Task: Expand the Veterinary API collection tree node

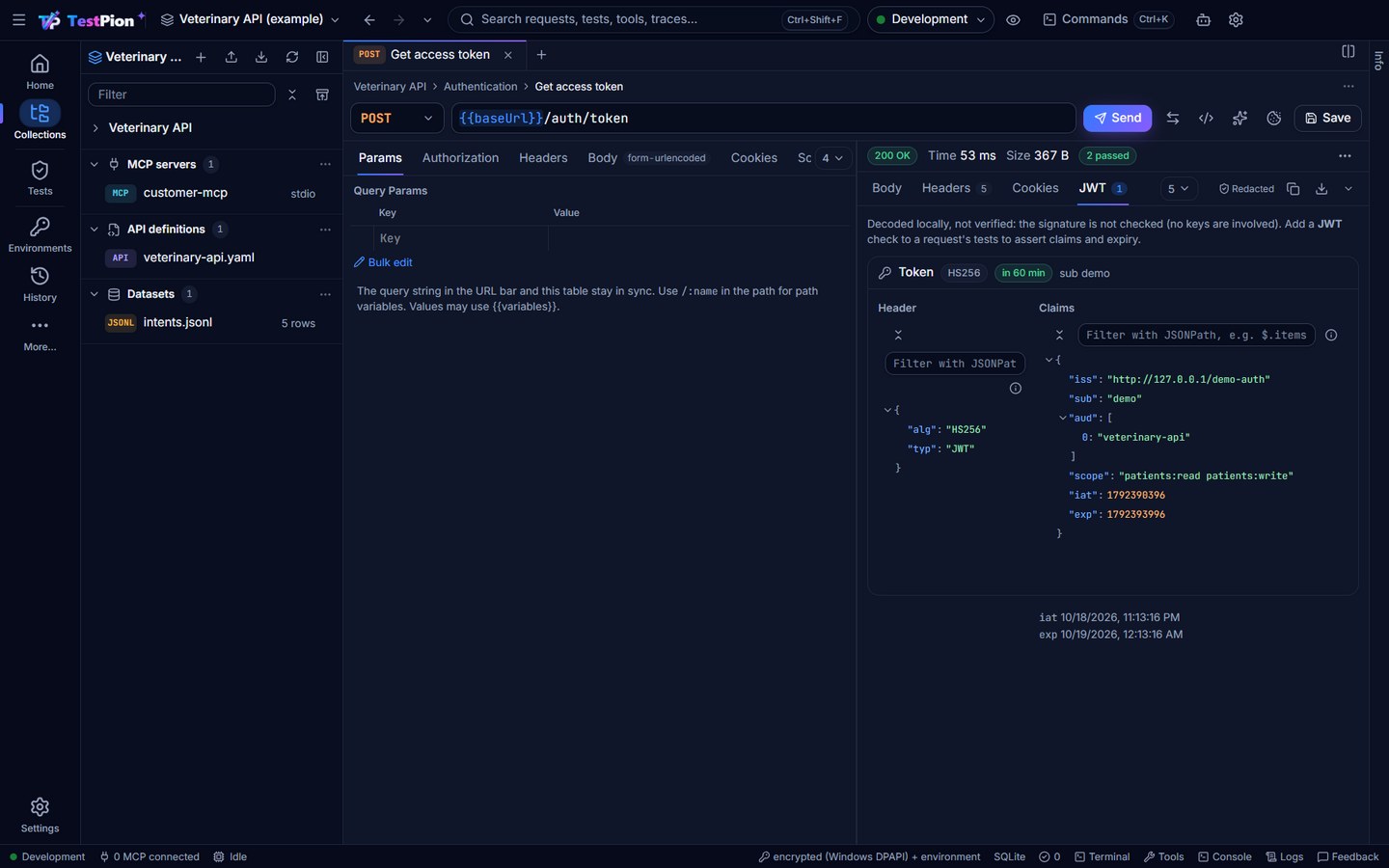Action: click(x=95, y=127)
